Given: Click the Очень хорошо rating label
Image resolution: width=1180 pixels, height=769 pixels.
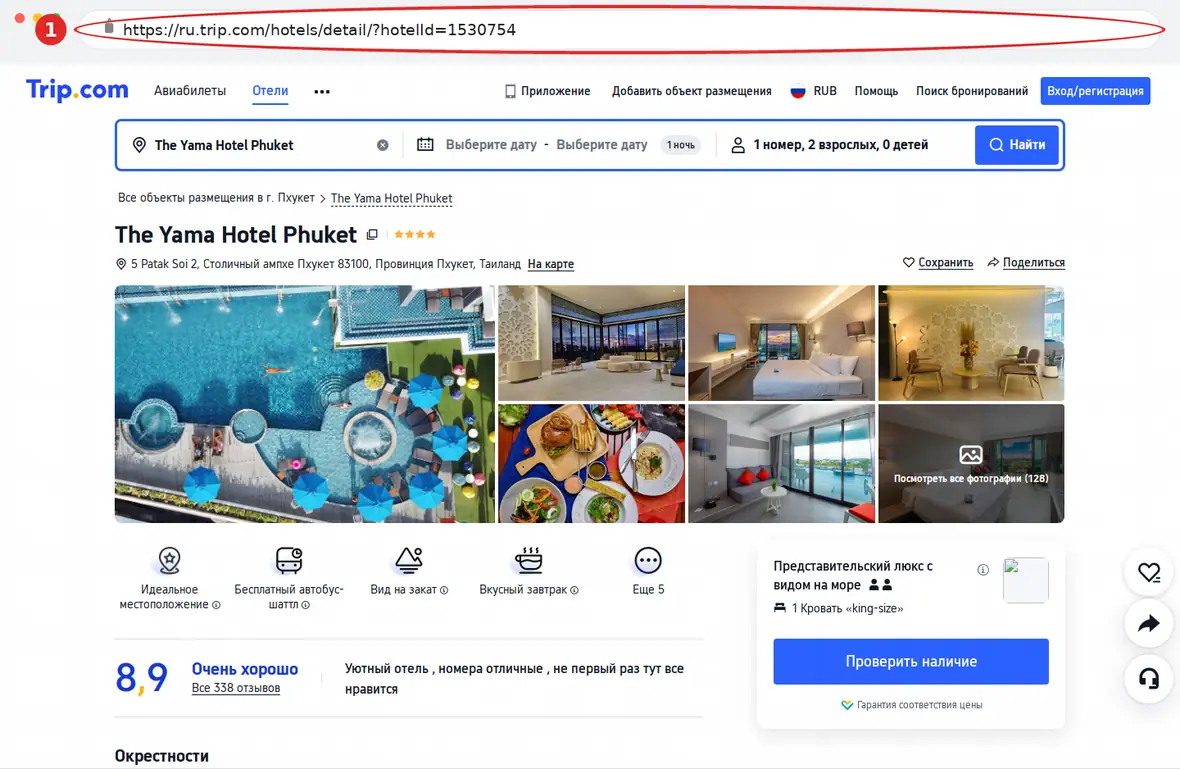Looking at the screenshot, I should pyautogui.click(x=245, y=669).
